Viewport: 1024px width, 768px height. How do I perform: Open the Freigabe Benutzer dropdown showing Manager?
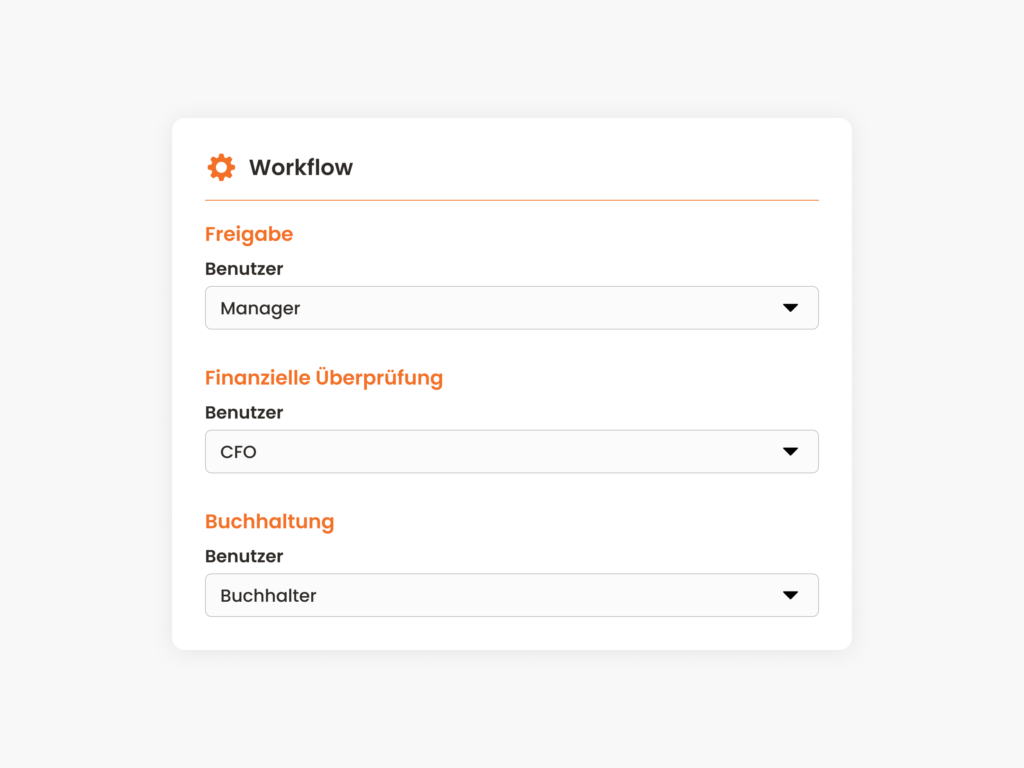tap(511, 308)
